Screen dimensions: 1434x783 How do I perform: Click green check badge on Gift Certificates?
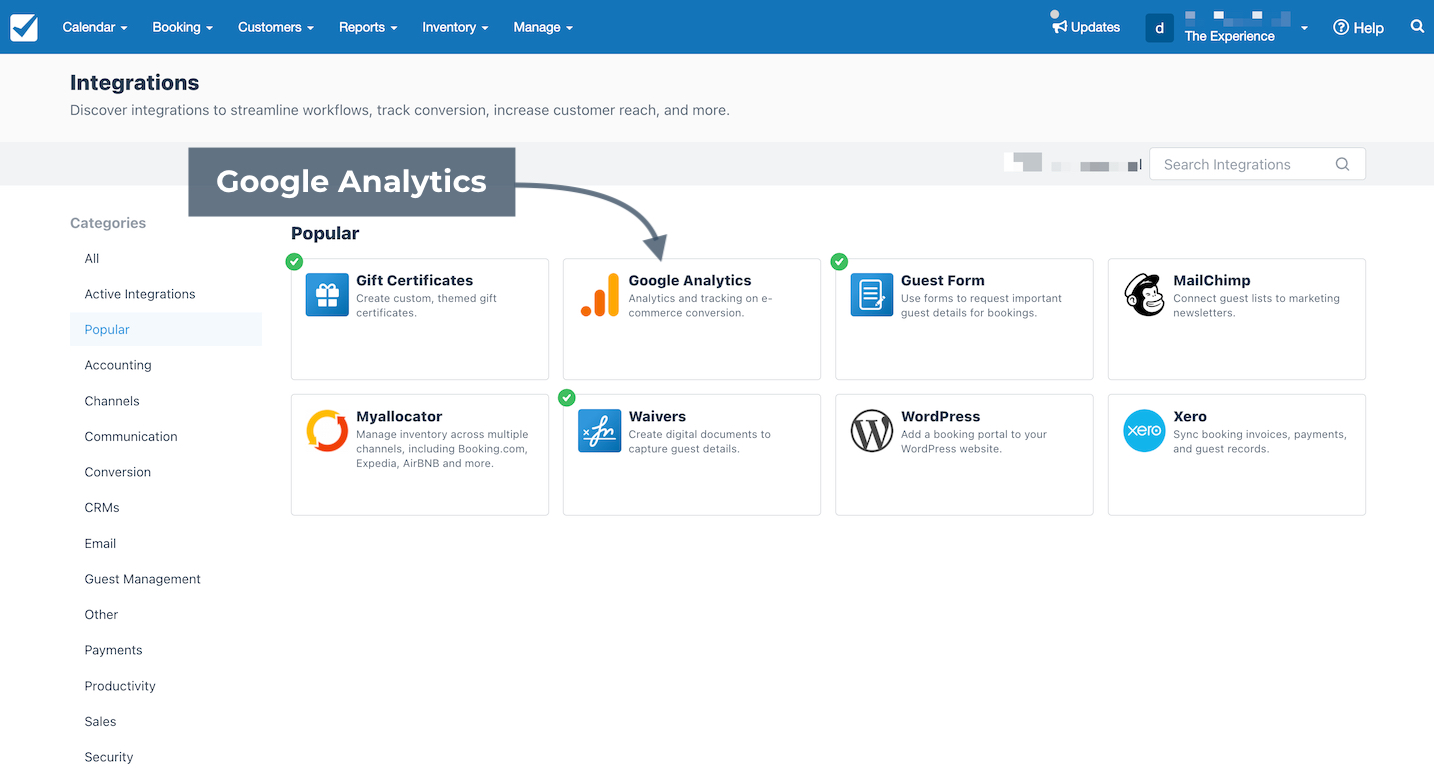(x=294, y=262)
